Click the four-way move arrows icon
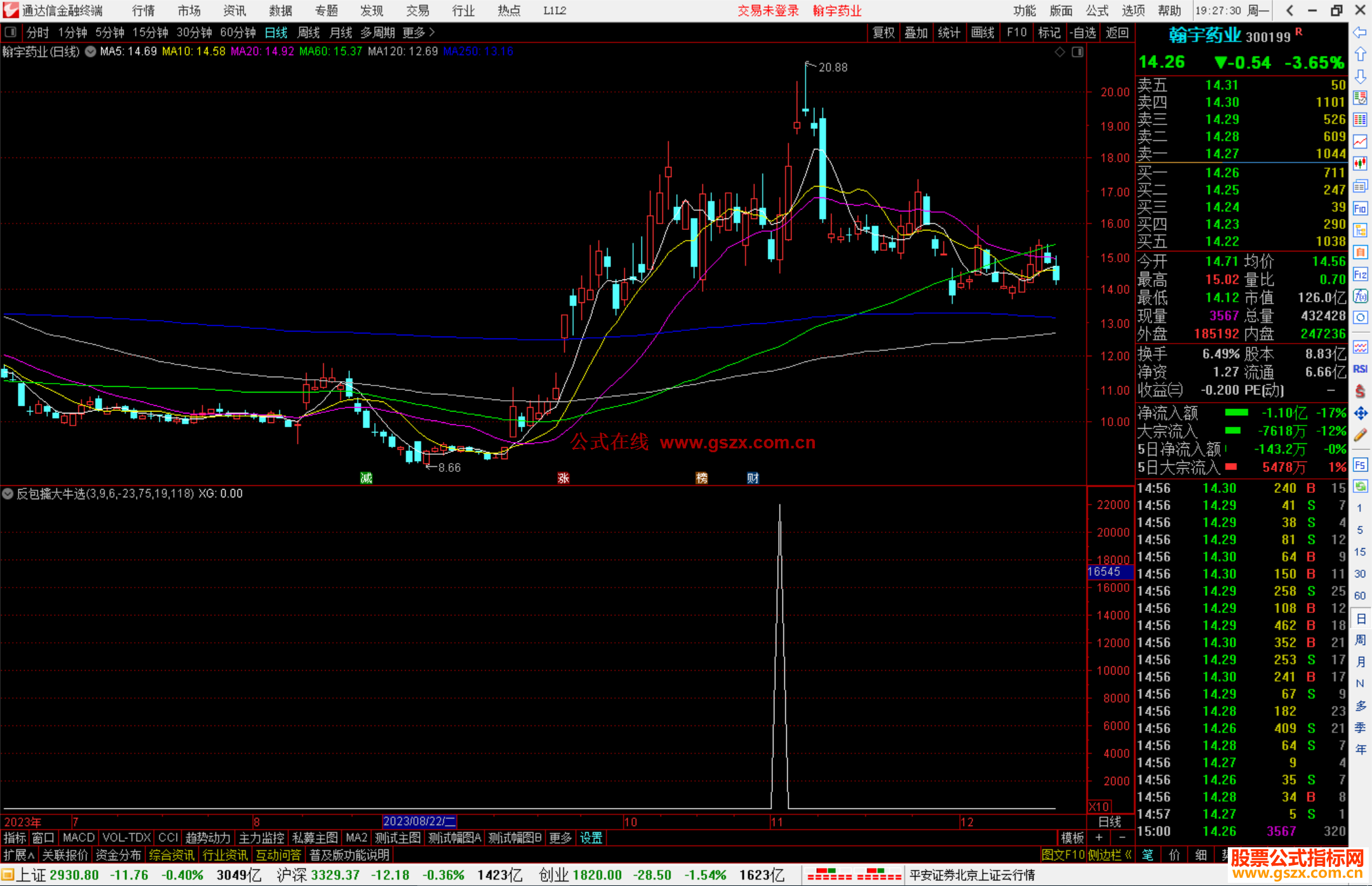1372x886 pixels. [x=1360, y=413]
